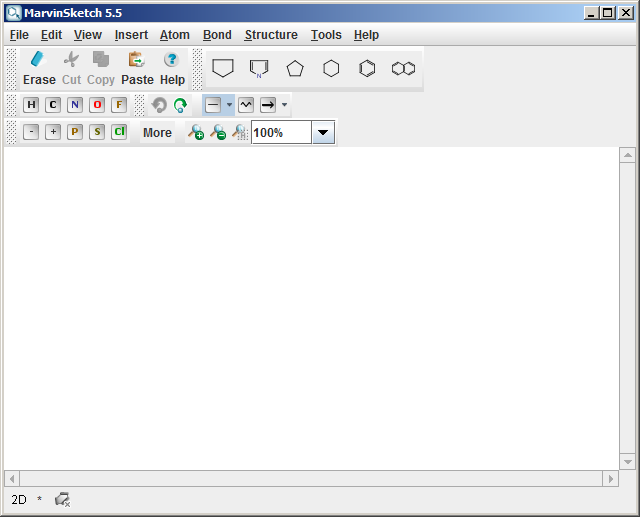The height and width of the screenshot is (517, 640).
Task: Pick the cyclohexane ring template
Action: pyautogui.click(x=331, y=68)
